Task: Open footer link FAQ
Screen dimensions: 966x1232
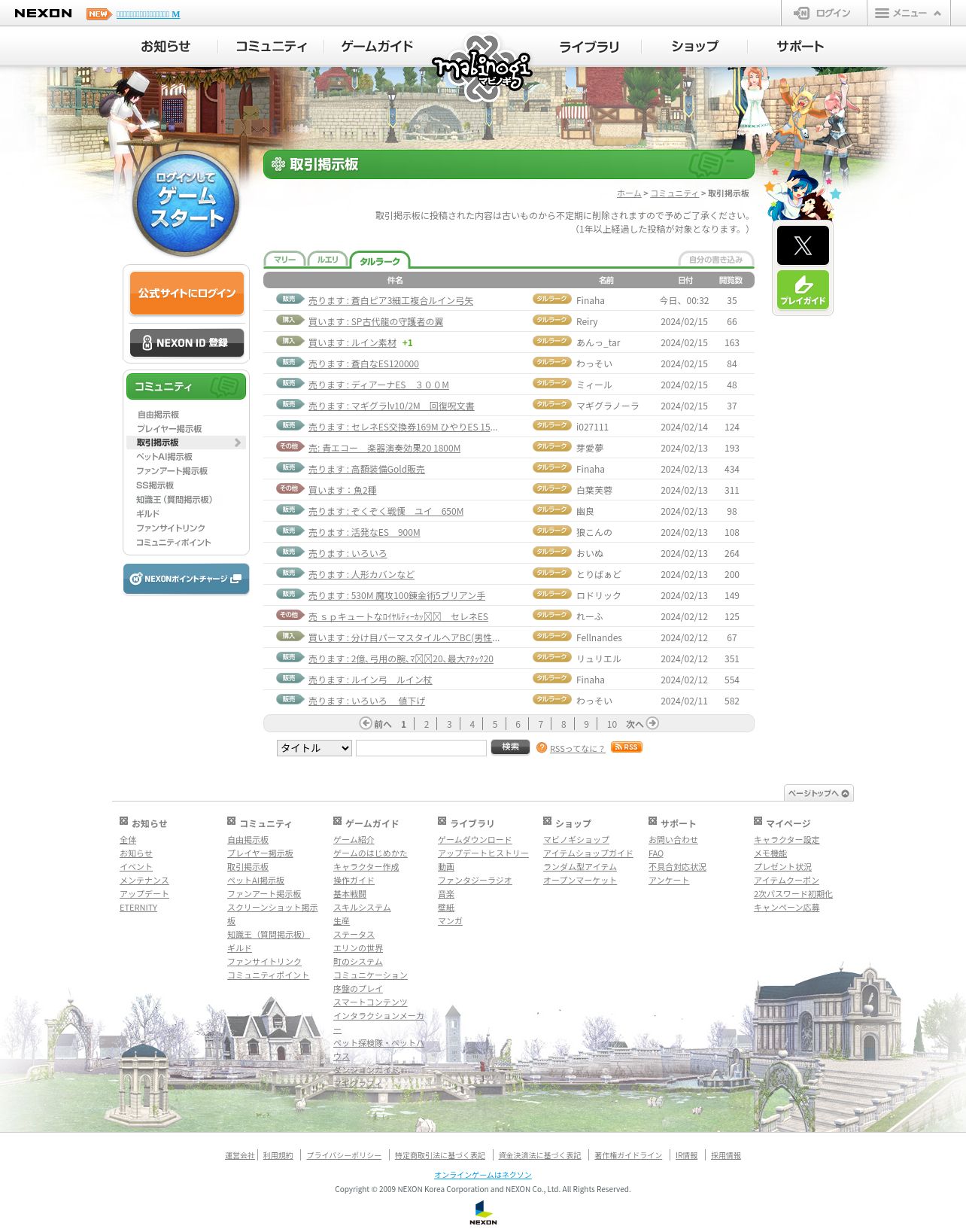Action: (656, 853)
